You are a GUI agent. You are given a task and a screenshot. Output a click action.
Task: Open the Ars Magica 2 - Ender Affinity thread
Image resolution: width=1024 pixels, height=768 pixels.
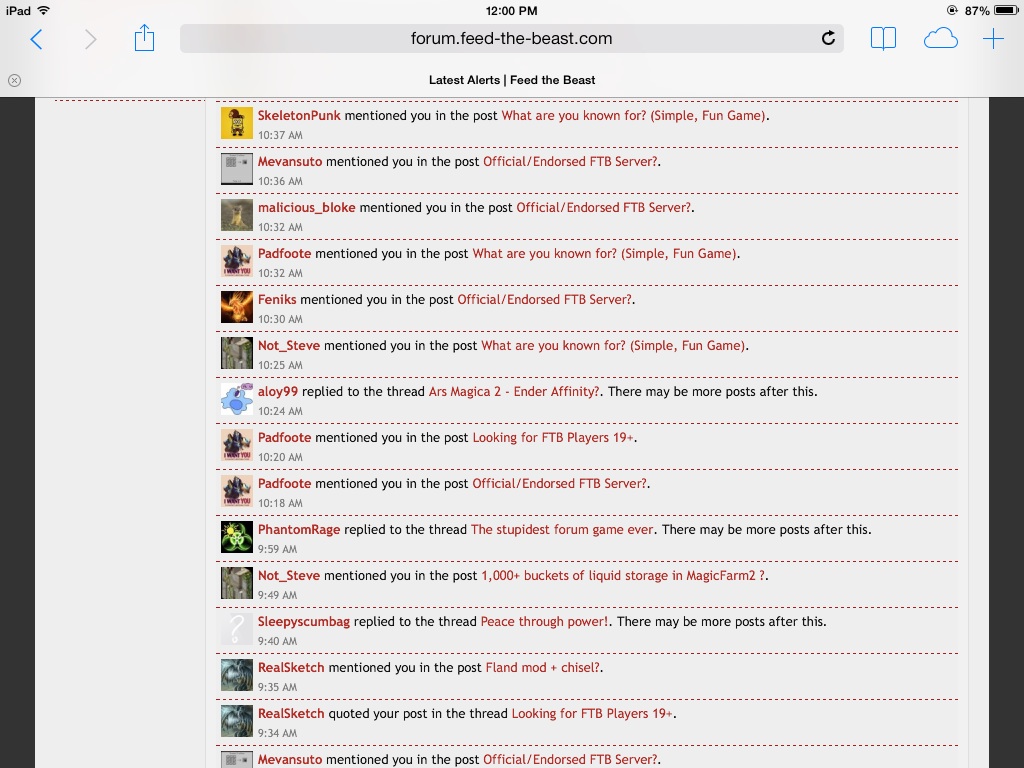click(x=514, y=392)
